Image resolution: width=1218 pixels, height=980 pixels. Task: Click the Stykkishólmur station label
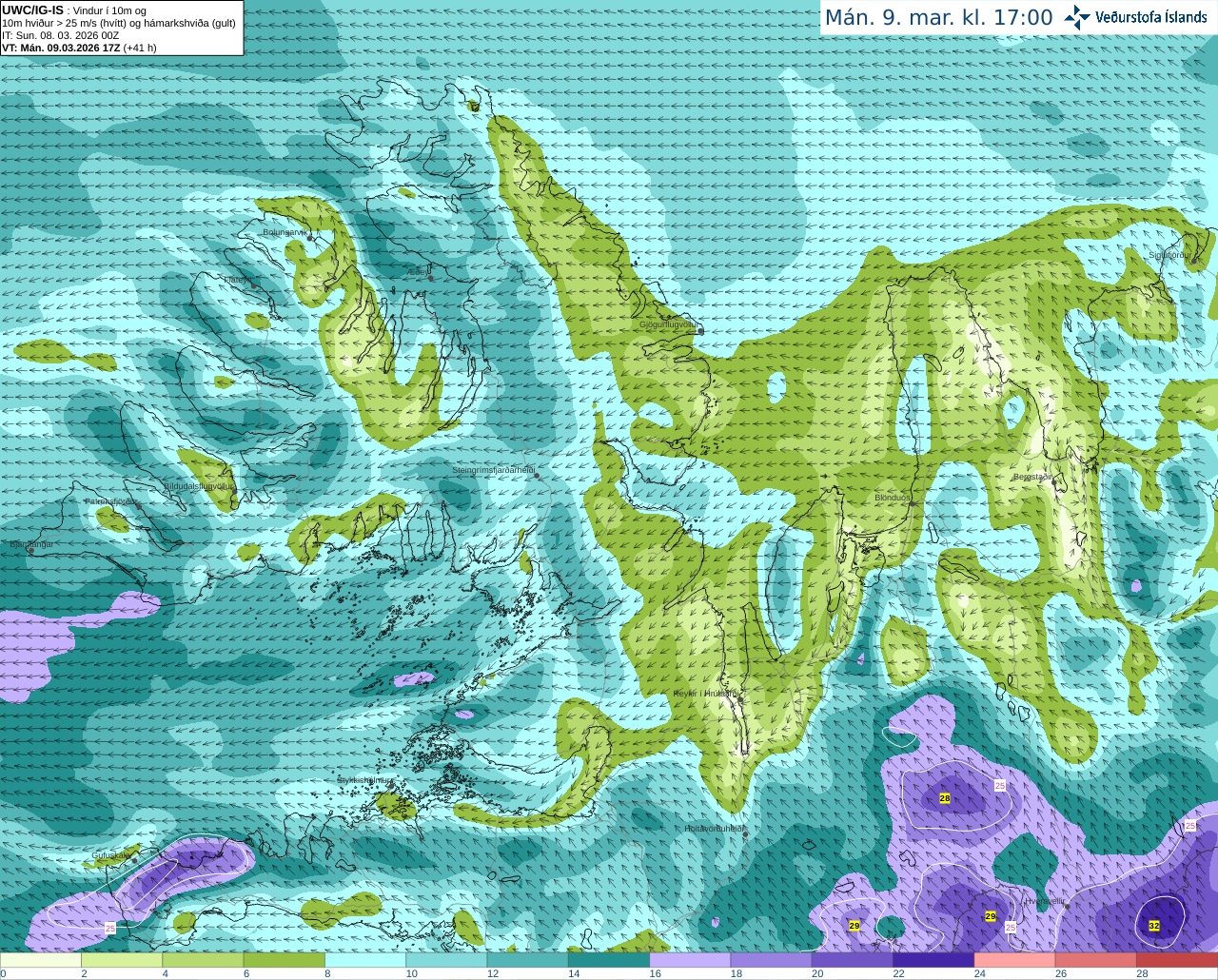click(364, 779)
